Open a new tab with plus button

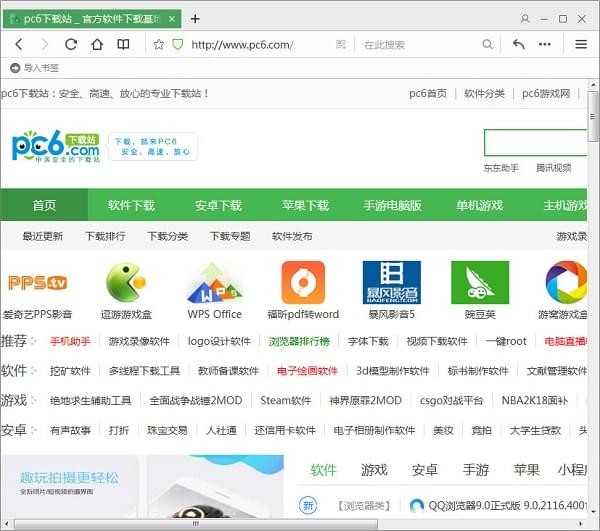pos(195,18)
